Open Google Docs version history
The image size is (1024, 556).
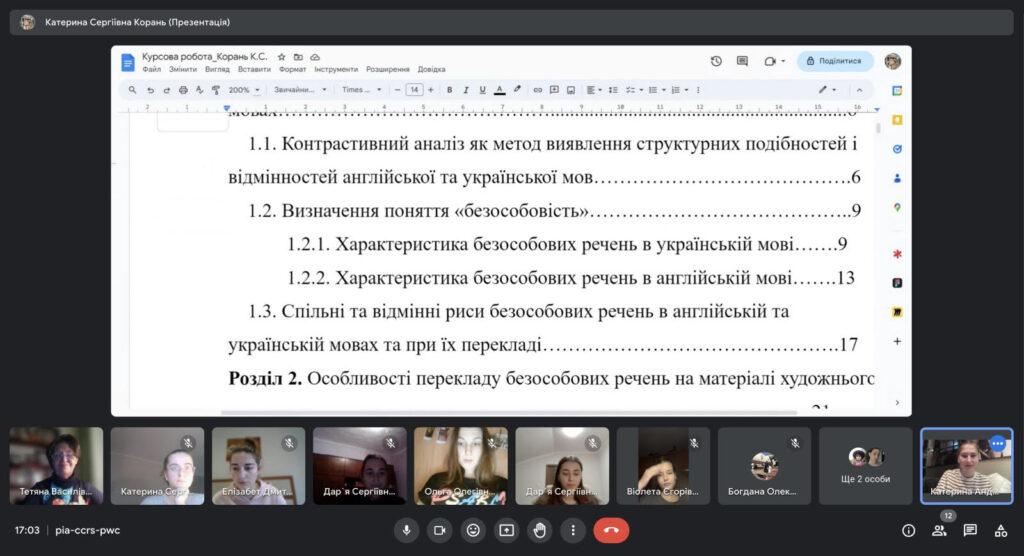tap(716, 61)
